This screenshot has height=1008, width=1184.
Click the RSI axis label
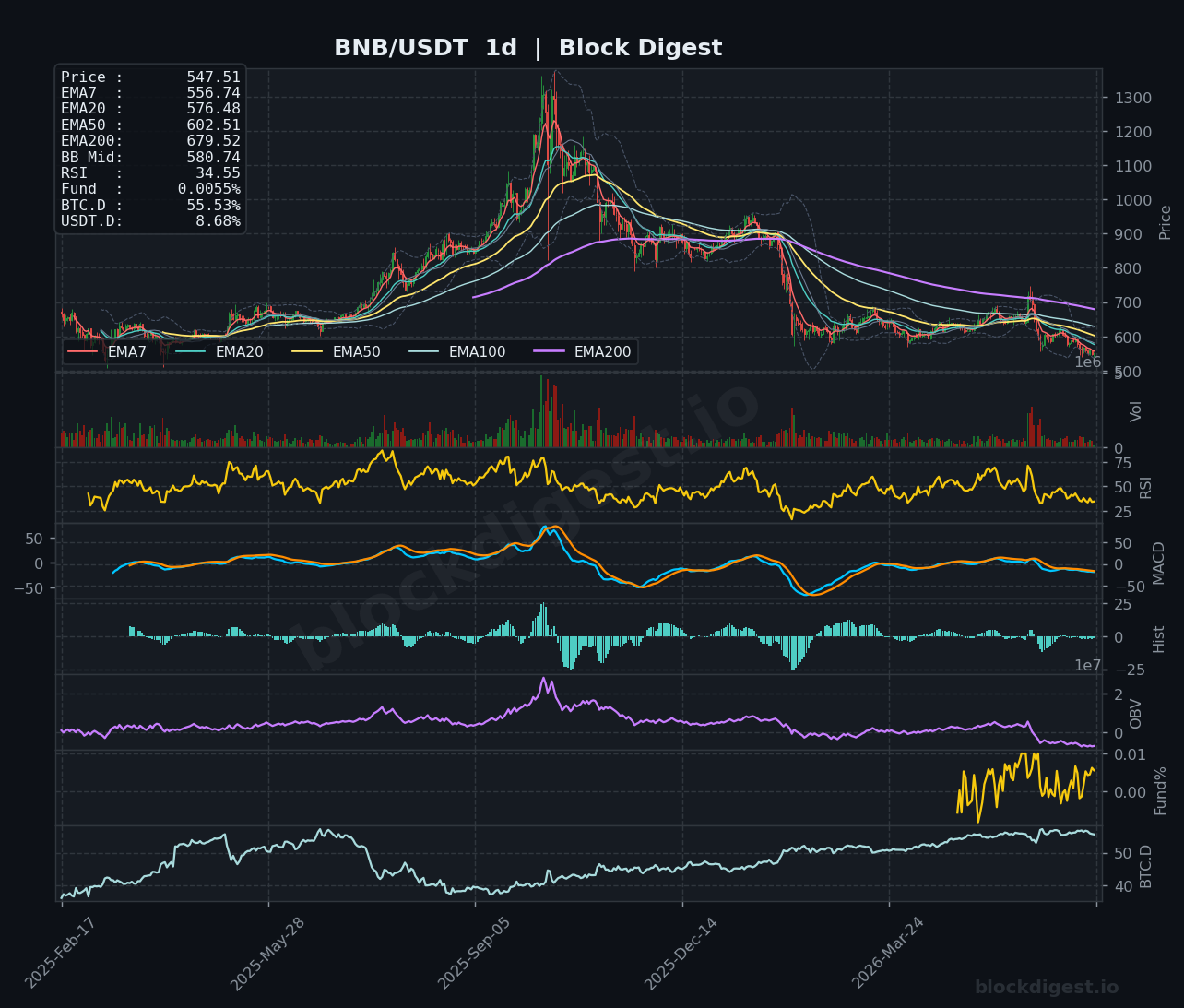1146,487
